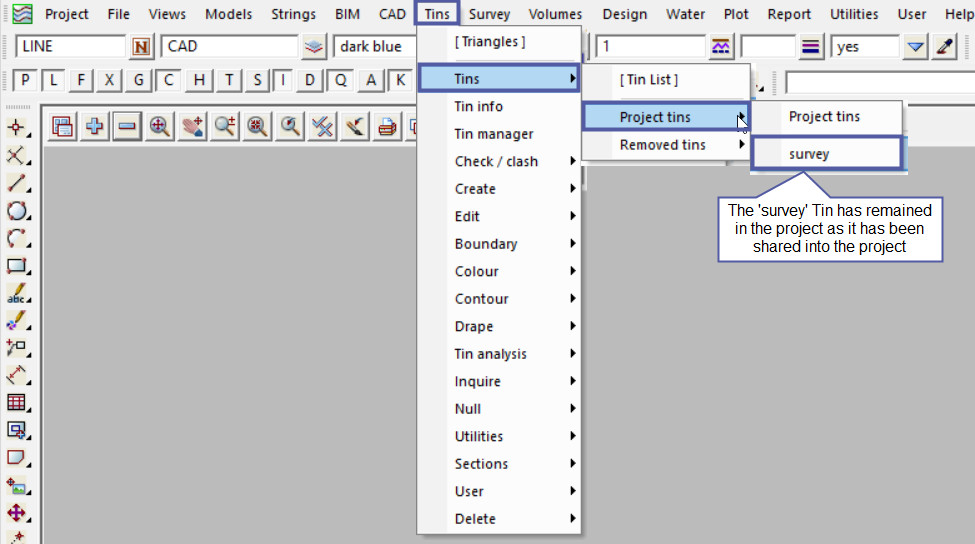975x544 pixels.
Task: Toggle the G snap button
Action: (x=139, y=80)
